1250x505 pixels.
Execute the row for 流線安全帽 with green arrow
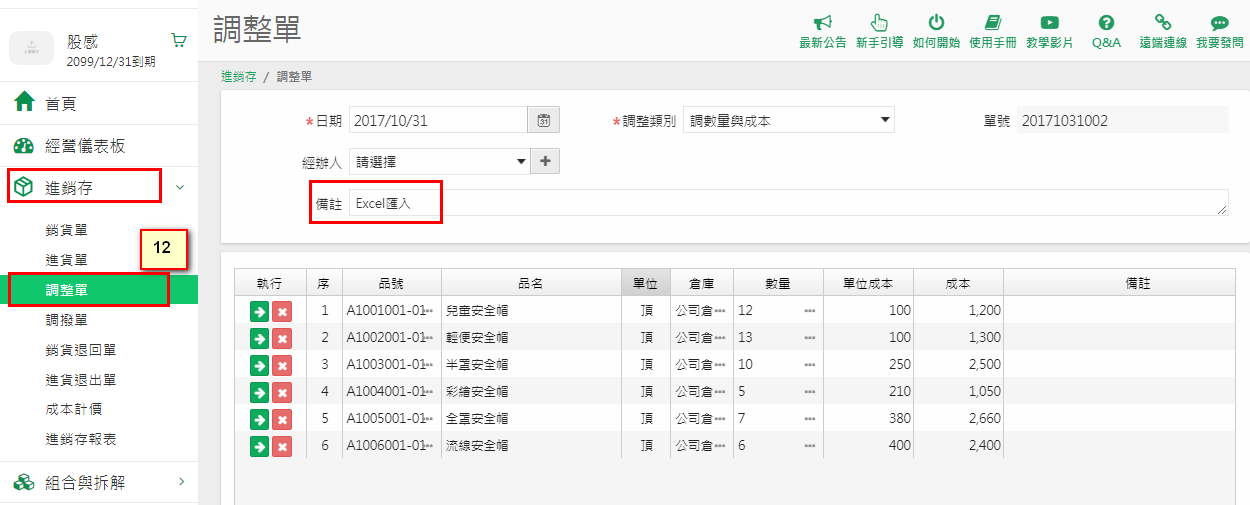point(259,446)
